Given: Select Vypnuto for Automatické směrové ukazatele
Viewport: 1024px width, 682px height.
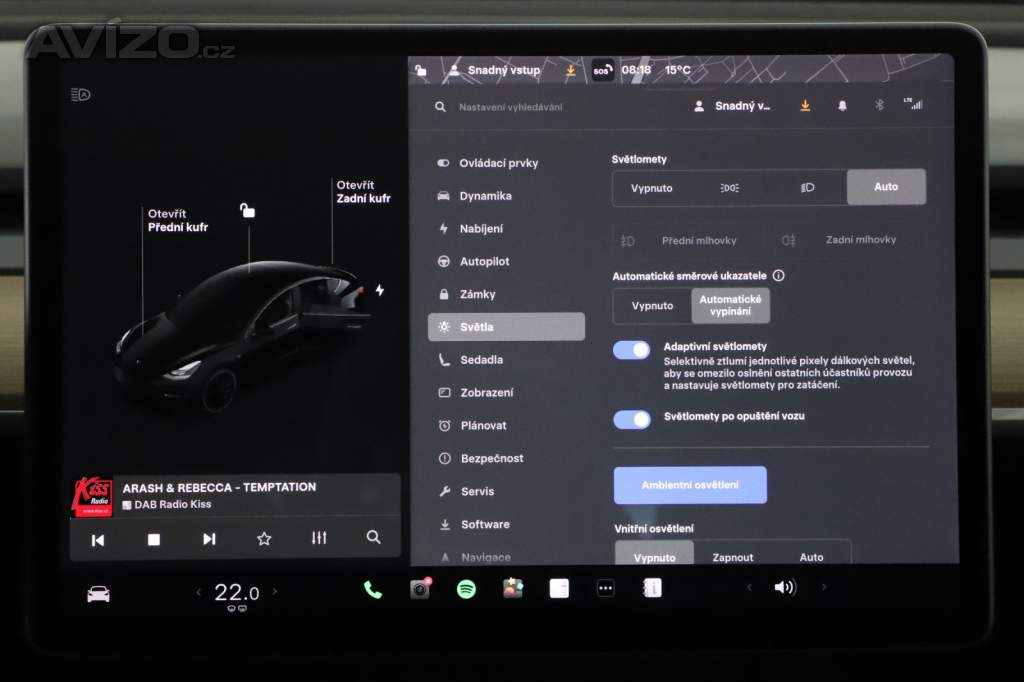Looking at the screenshot, I should (652, 306).
